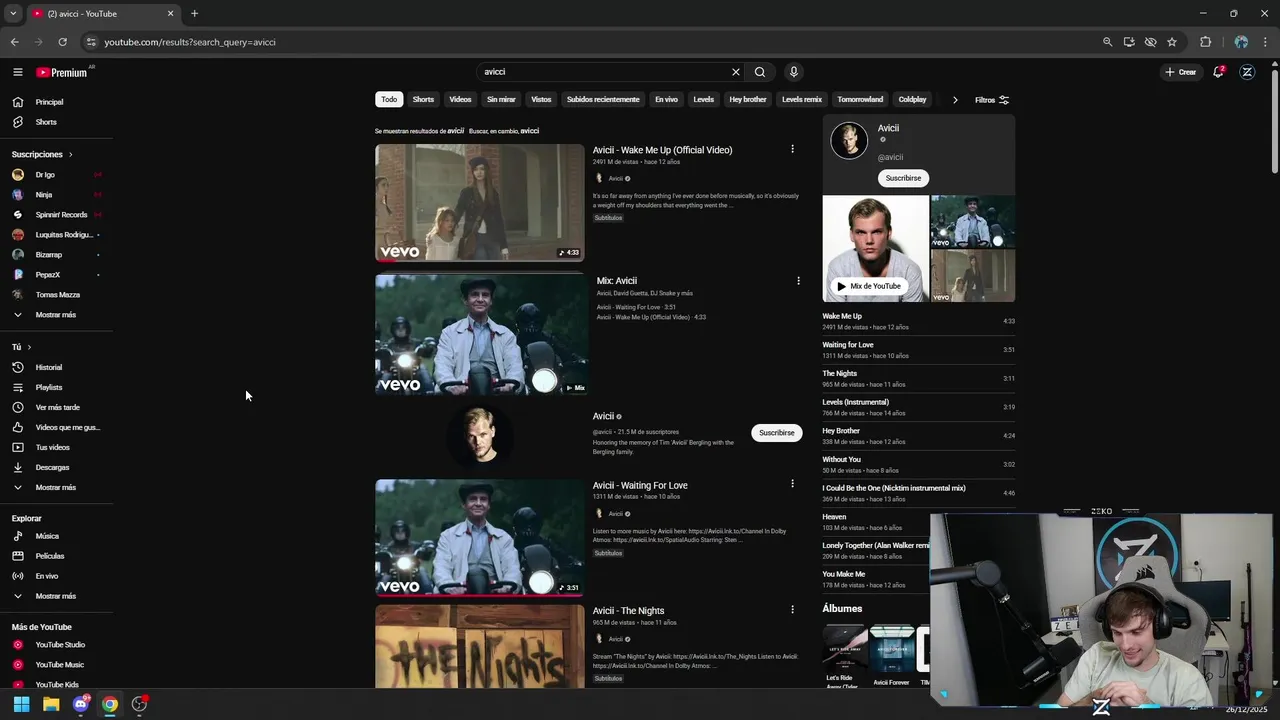Viewport: 1280px width, 720px height.
Task: Click the Crear button
Action: [1180, 72]
